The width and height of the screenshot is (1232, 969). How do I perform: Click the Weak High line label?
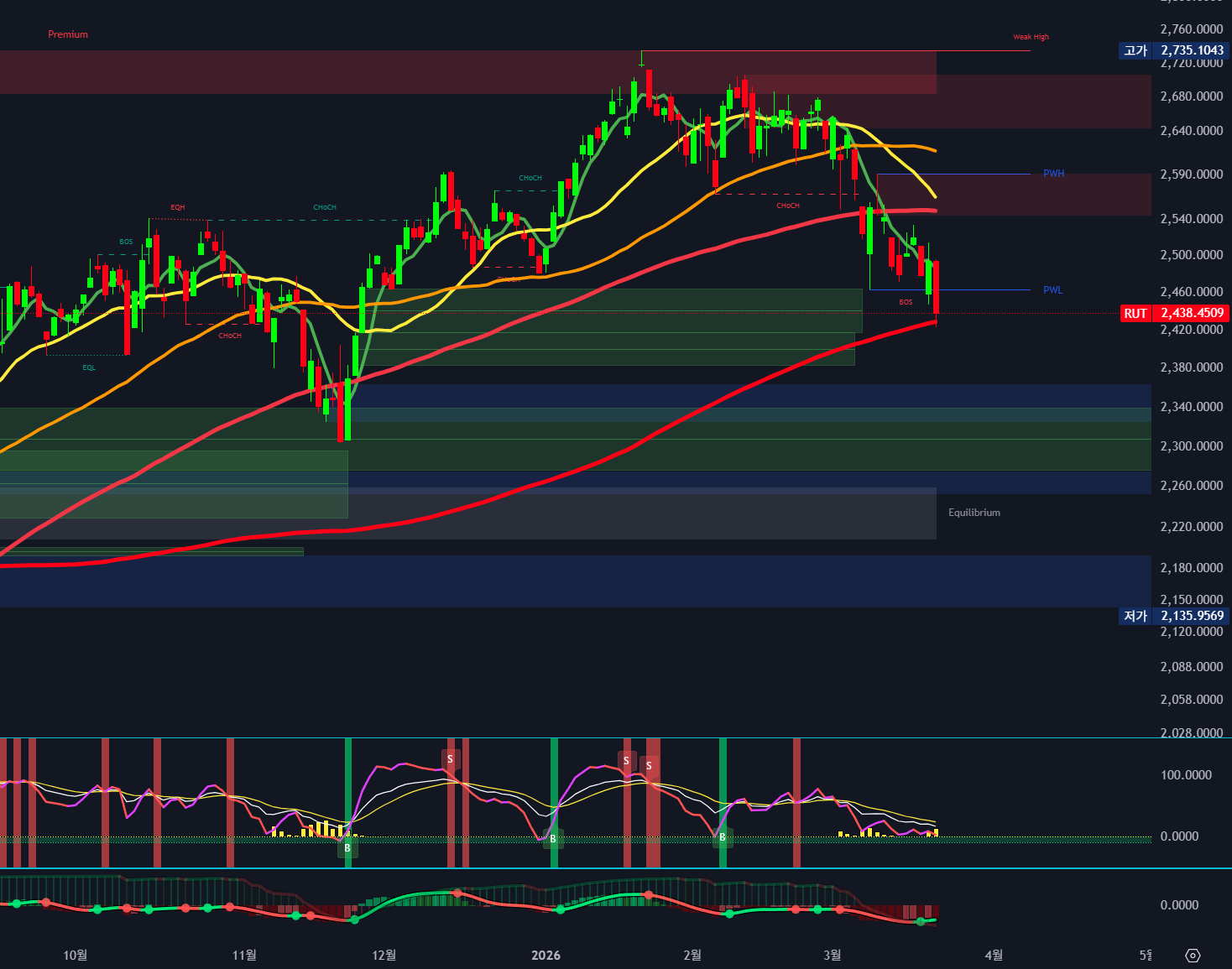(x=1031, y=37)
